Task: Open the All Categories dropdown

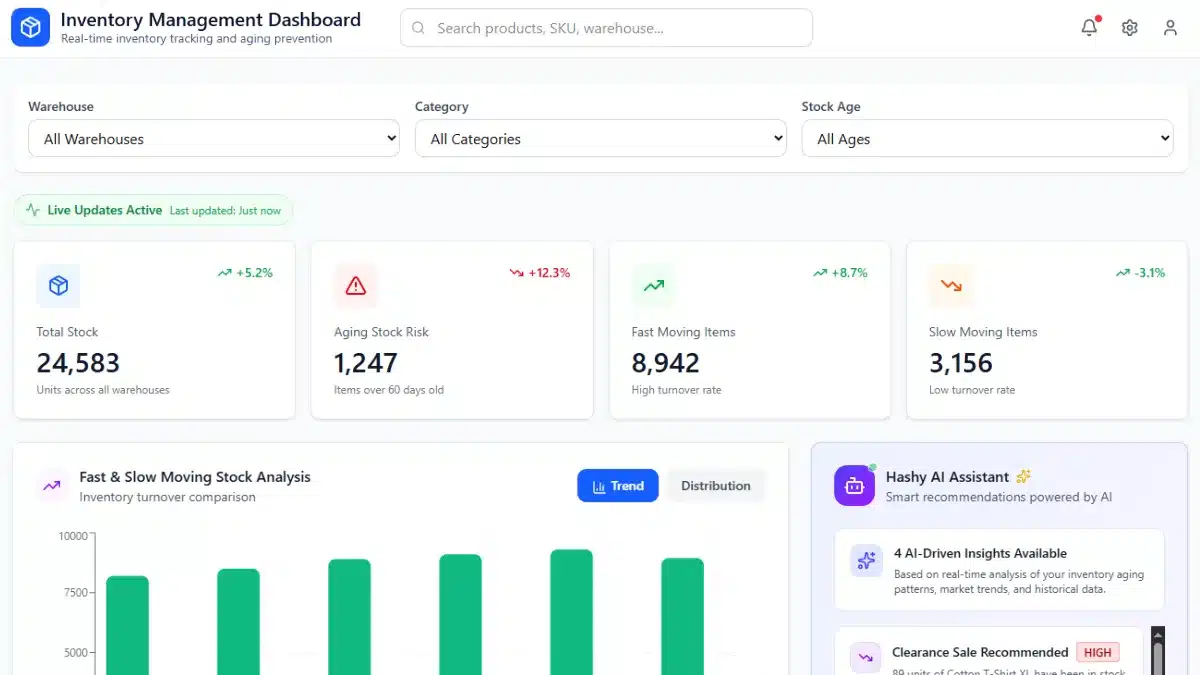Action: 600,139
